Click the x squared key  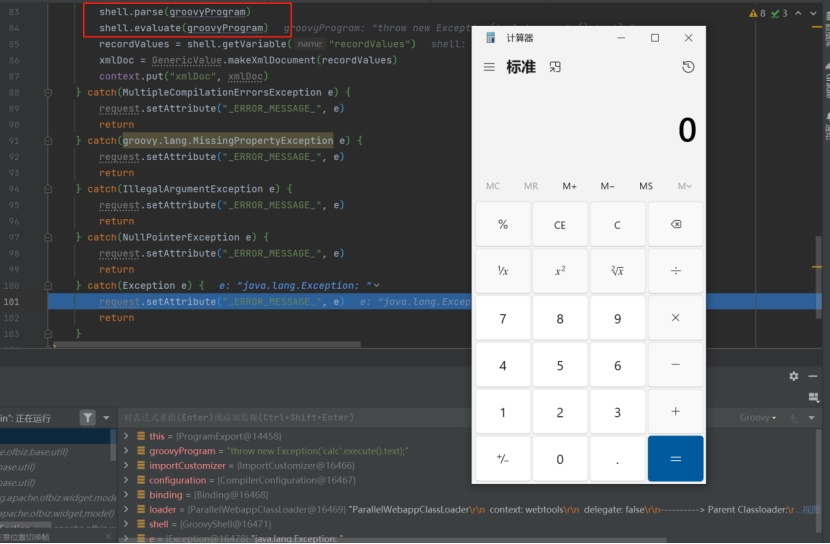point(560,271)
